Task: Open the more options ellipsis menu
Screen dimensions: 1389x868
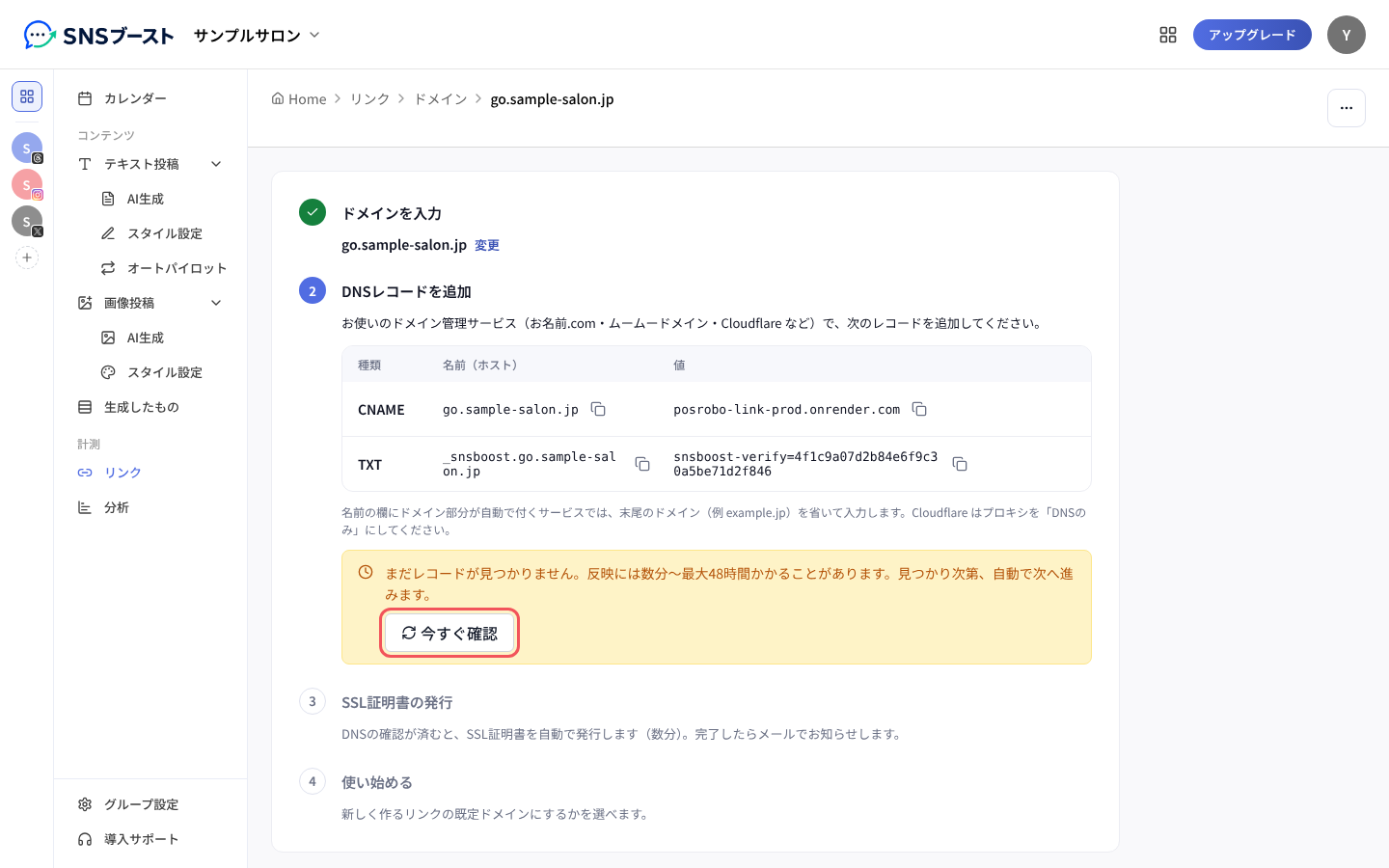Action: (1347, 108)
